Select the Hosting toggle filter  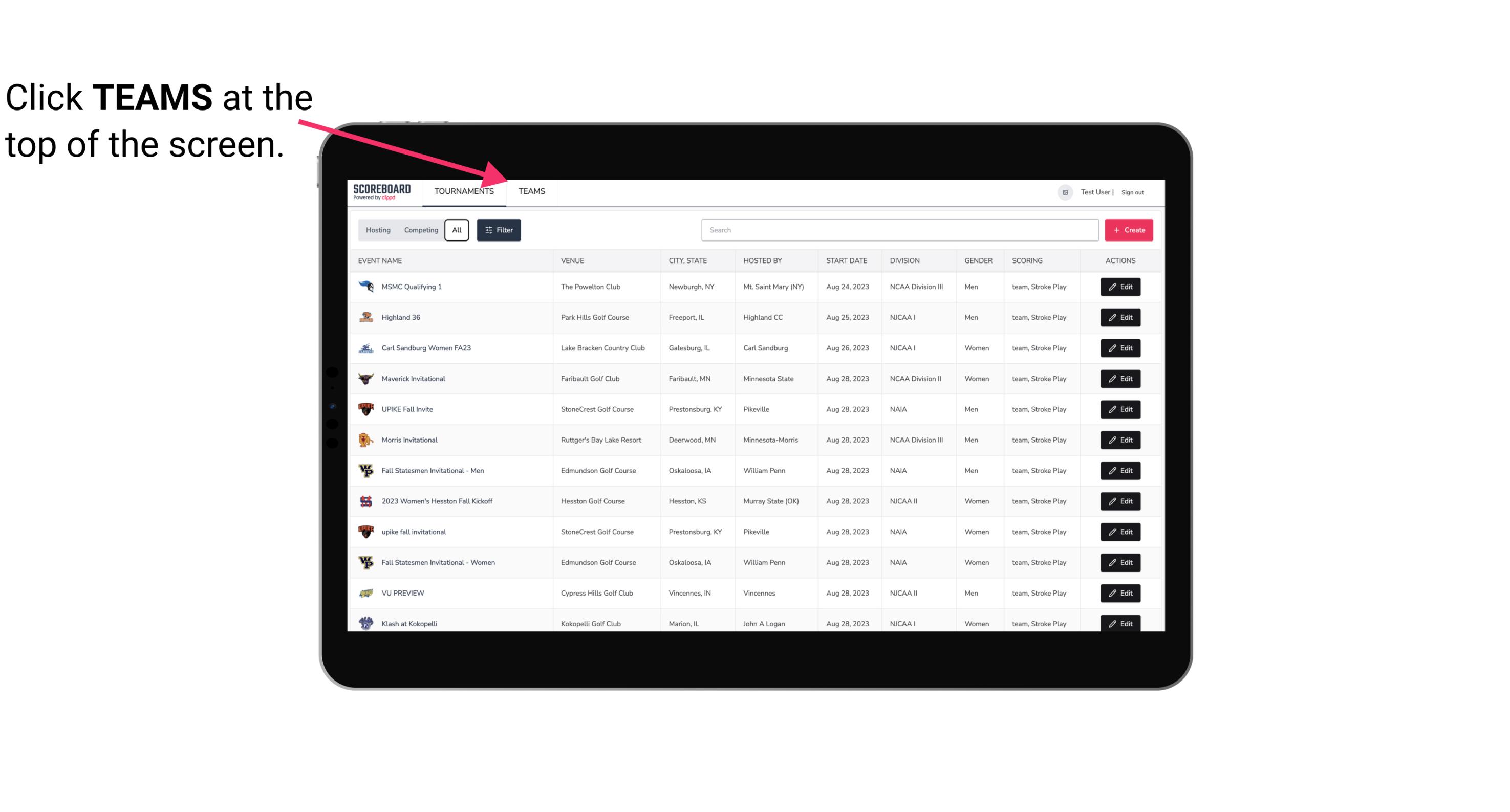coord(378,230)
